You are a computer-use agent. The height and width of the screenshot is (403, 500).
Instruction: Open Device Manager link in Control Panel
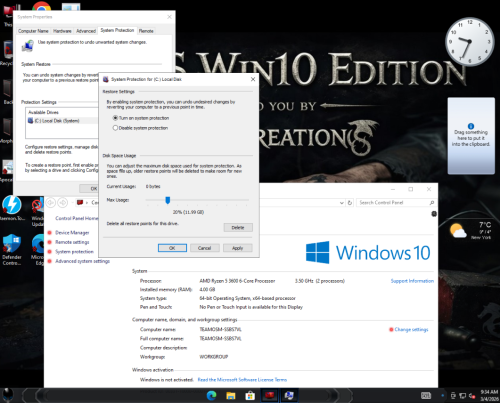pyautogui.click(x=72, y=233)
